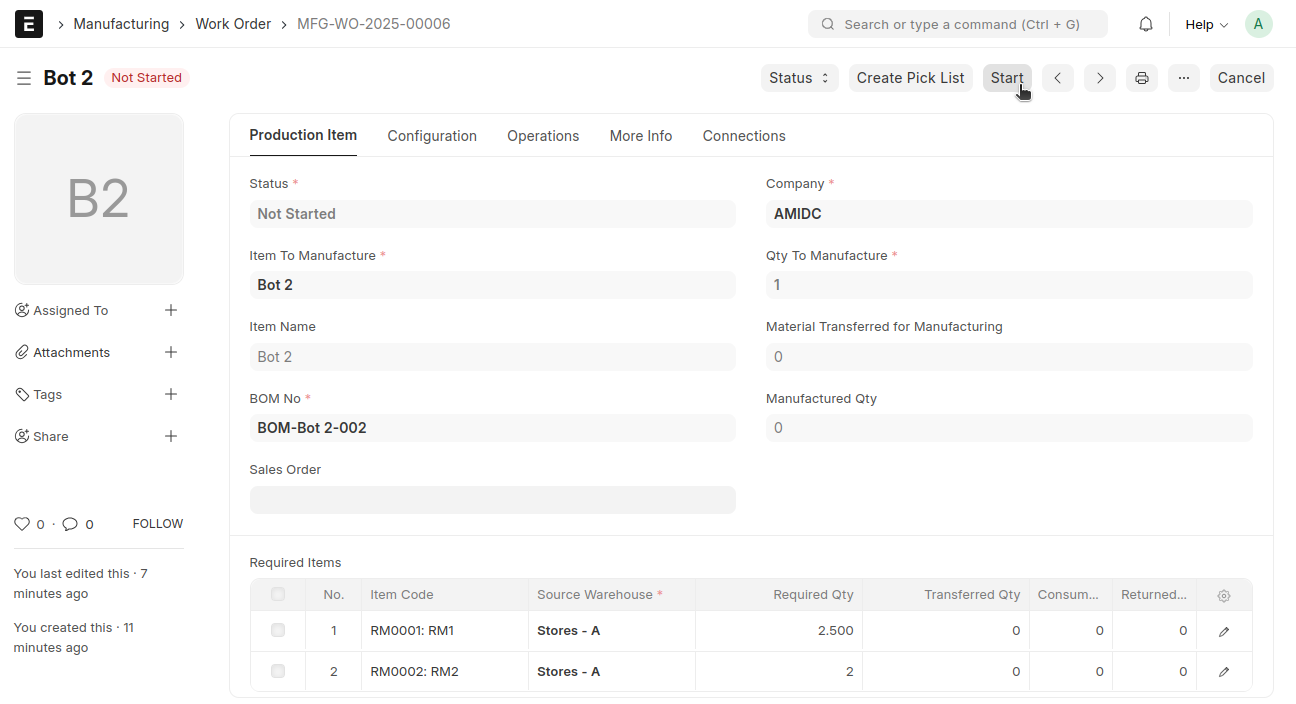1296x704 pixels.
Task: Switch to the Operations tab
Action: (x=543, y=136)
